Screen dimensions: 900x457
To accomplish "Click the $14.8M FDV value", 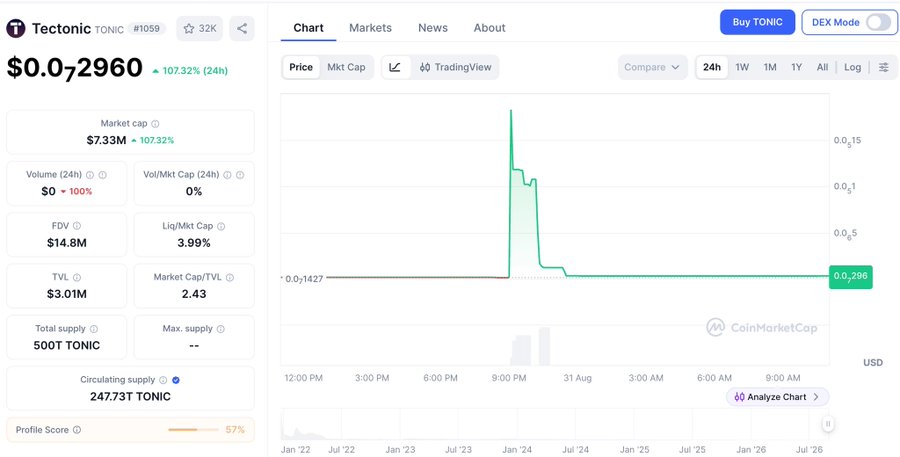I will [67, 243].
